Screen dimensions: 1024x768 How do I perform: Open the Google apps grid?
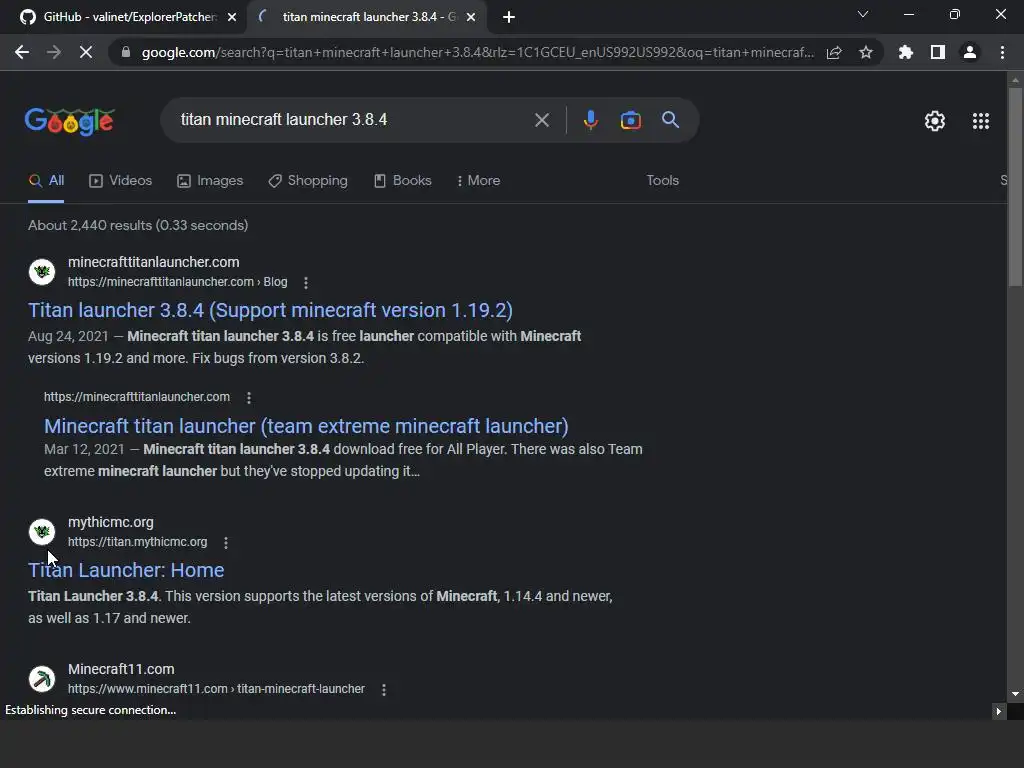pos(980,121)
